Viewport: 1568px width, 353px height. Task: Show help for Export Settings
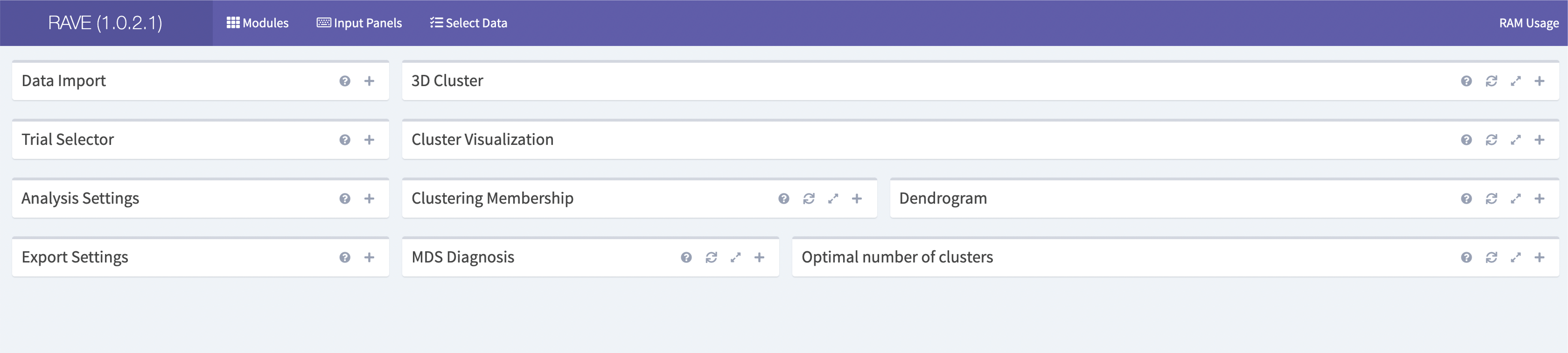point(345,257)
